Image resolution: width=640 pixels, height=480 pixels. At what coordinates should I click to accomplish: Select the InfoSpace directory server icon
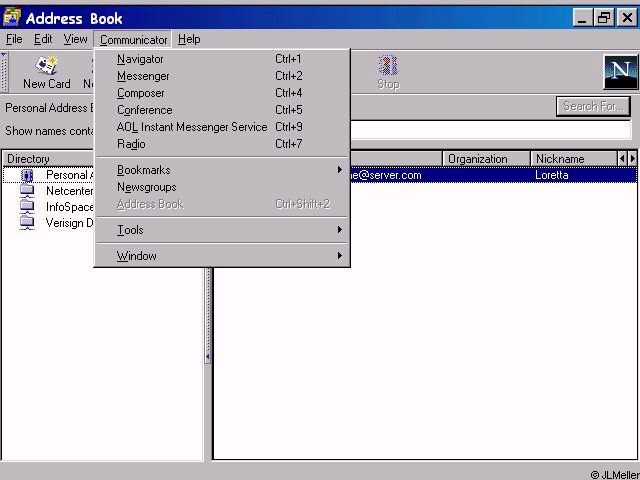pyautogui.click(x=27, y=207)
